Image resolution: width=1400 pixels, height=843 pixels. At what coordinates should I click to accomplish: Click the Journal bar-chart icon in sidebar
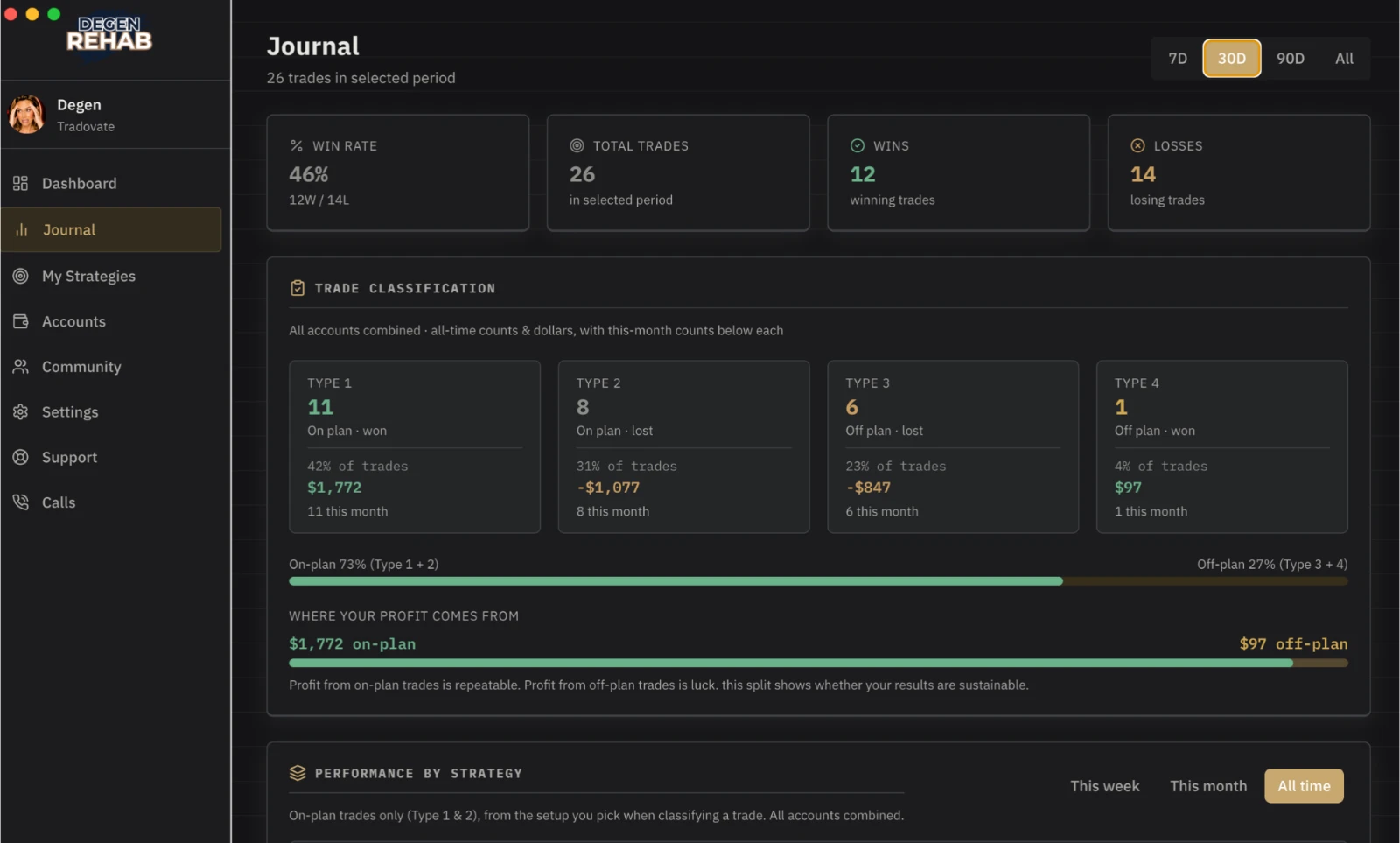22,229
